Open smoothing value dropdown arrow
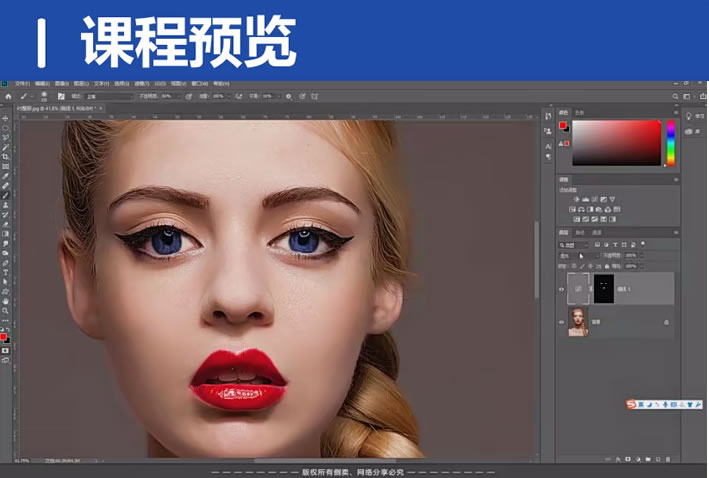 pos(278,96)
